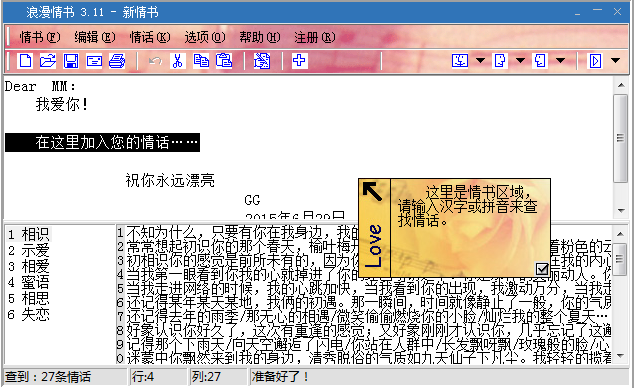This screenshot has width=634, height=388.
Task: Save the letter with the floppy disk icon
Action: tap(71, 61)
